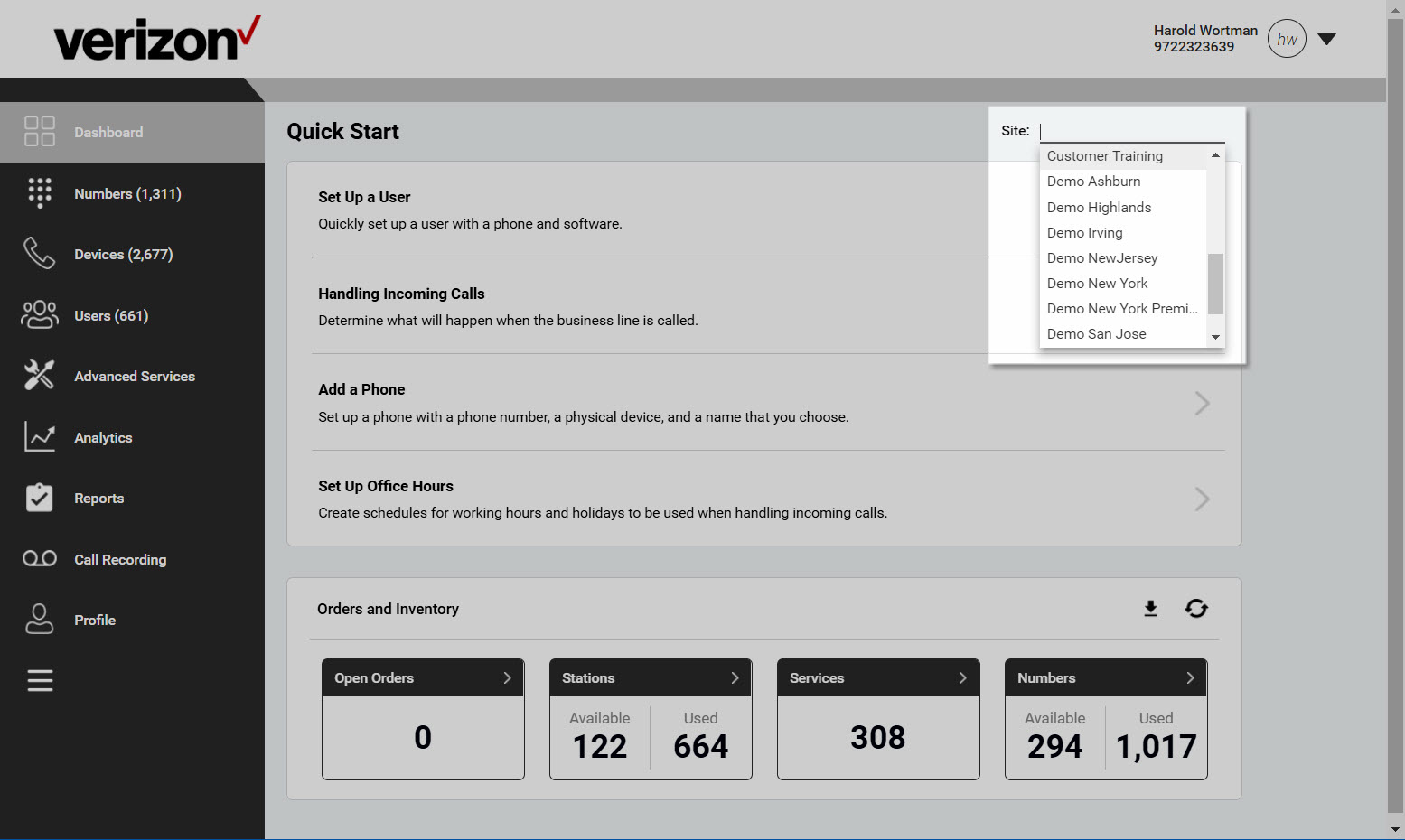Image resolution: width=1405 pixels, height=840 pixels.
Task: Click Services count 308
Action: tap(877, 737)
